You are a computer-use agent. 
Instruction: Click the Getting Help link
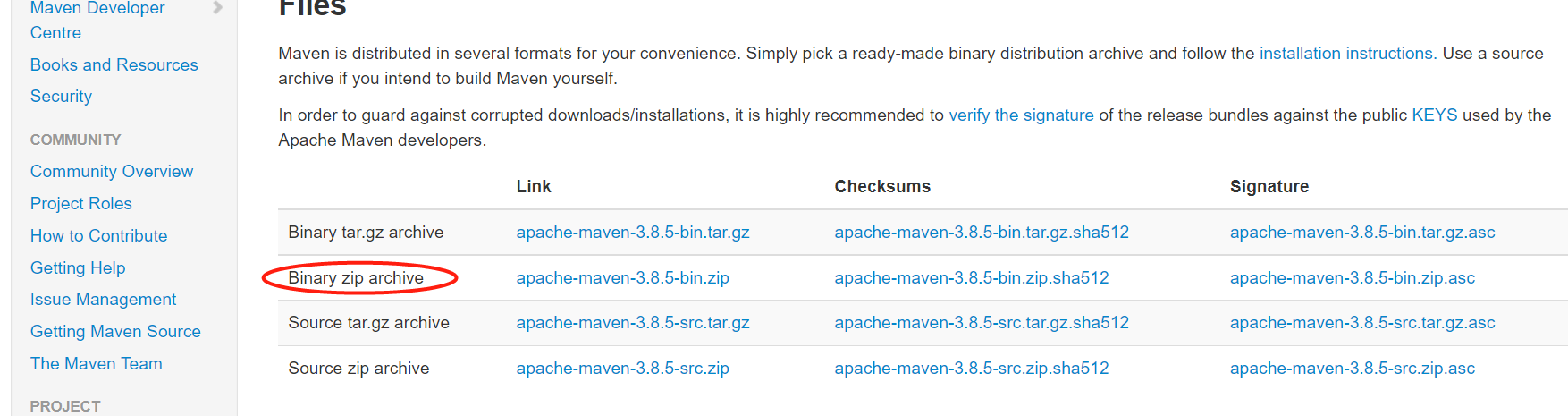point(78,267)
